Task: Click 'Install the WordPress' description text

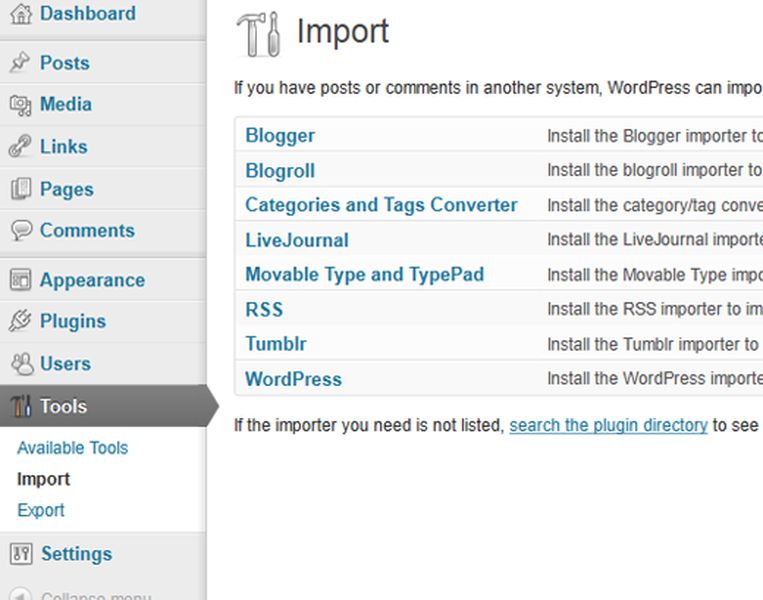Action: tap(655, 378)
